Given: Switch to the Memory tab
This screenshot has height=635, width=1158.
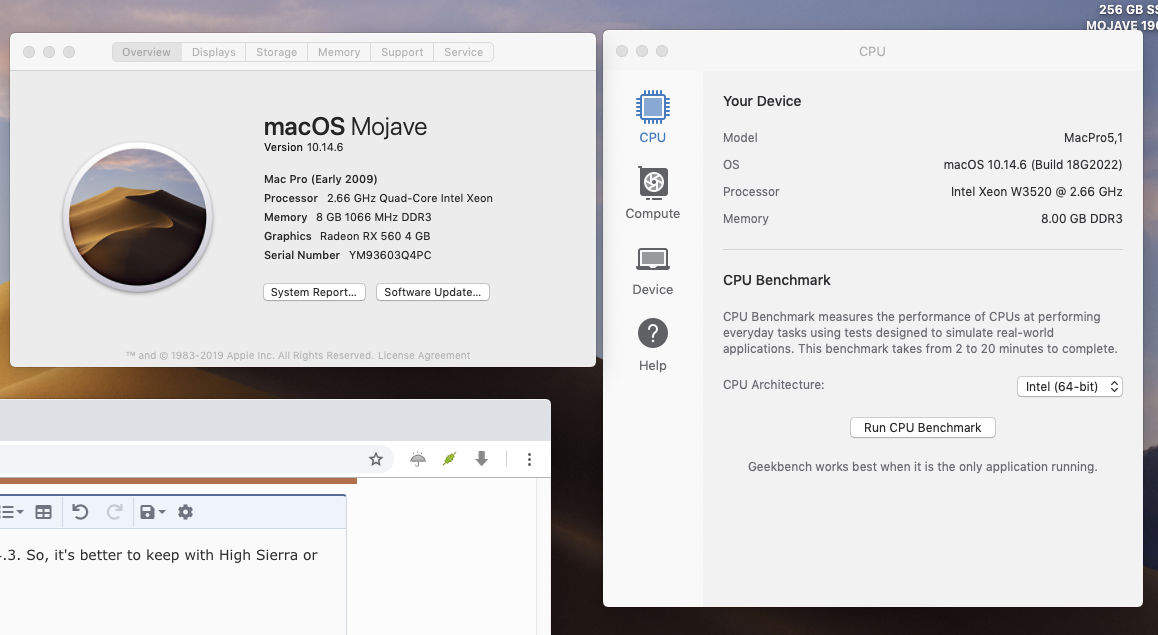Looking at the screenshot, I should tap(339, 52).
